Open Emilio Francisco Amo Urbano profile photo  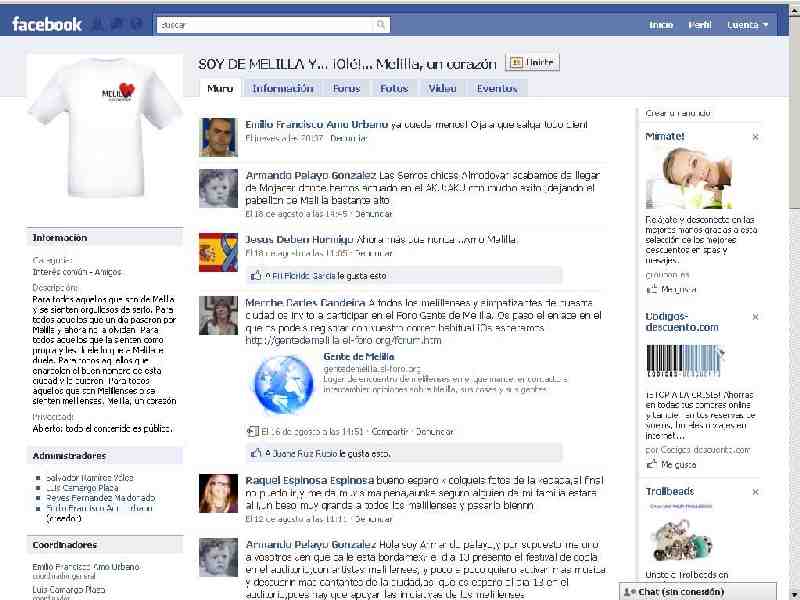(x=218, y=137)
